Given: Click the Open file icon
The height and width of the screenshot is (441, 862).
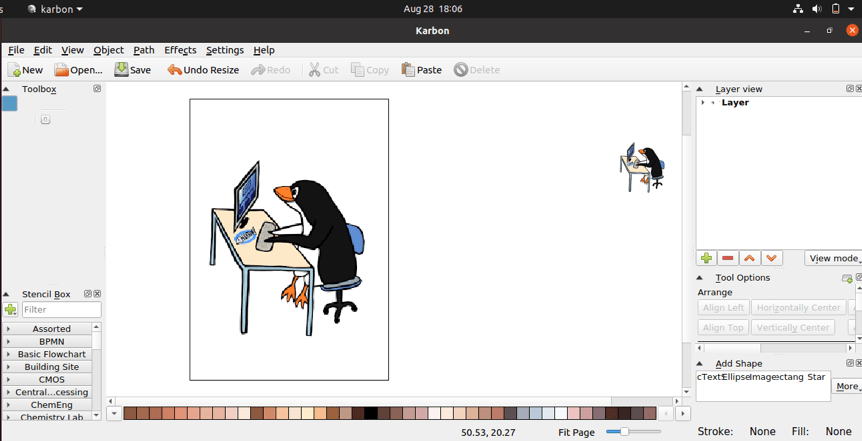Looking at the screenshot, I should coord(61,70).
